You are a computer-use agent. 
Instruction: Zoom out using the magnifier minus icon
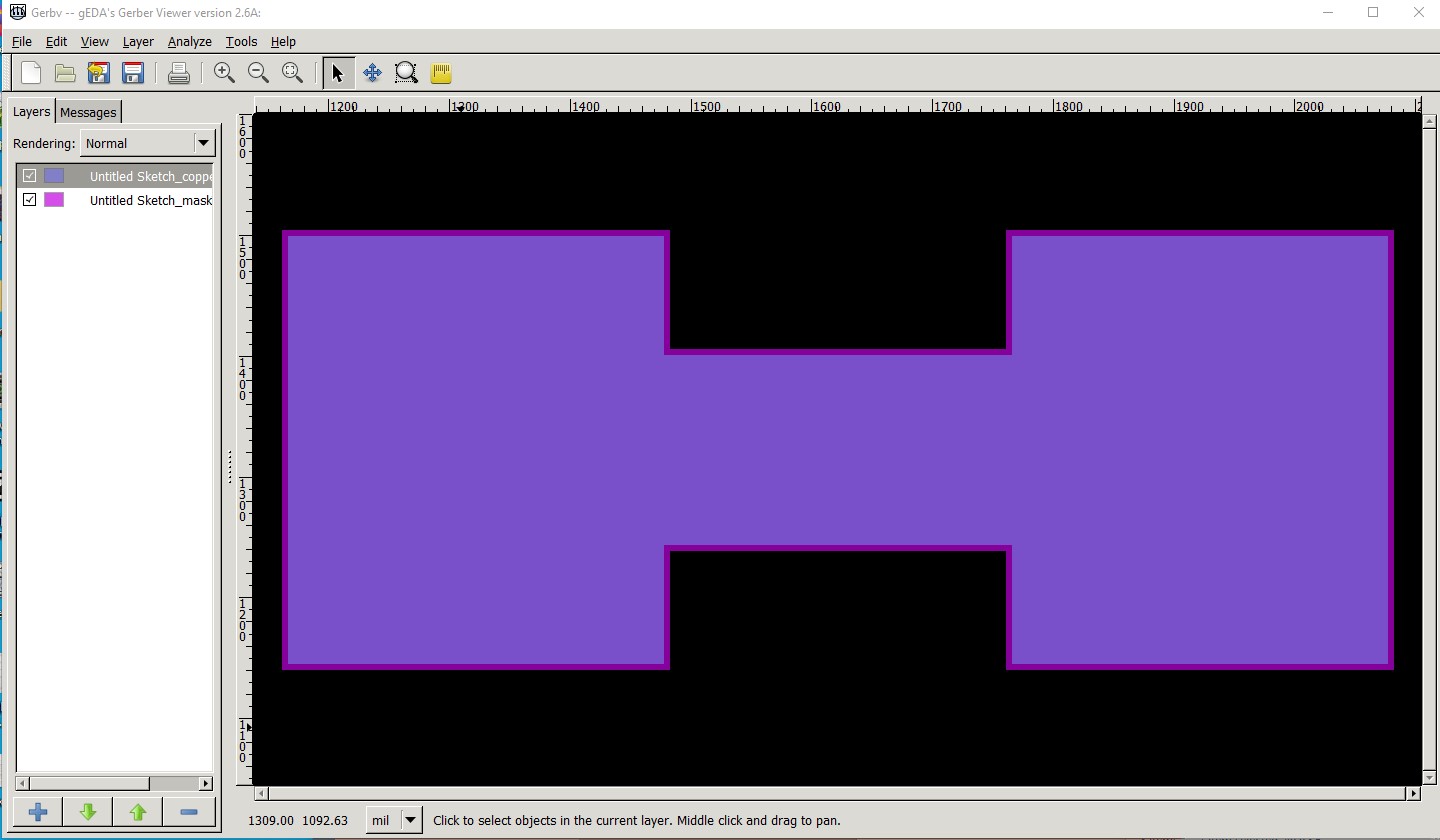(x=258, y=73)
